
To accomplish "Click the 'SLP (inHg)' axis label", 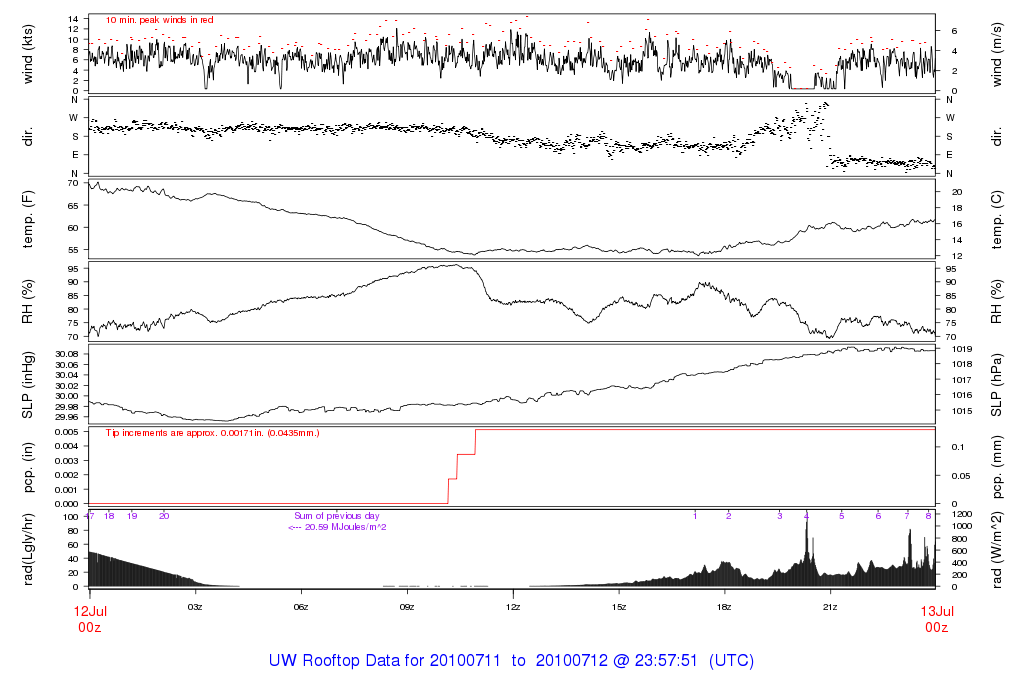I will tap(28, 385).
